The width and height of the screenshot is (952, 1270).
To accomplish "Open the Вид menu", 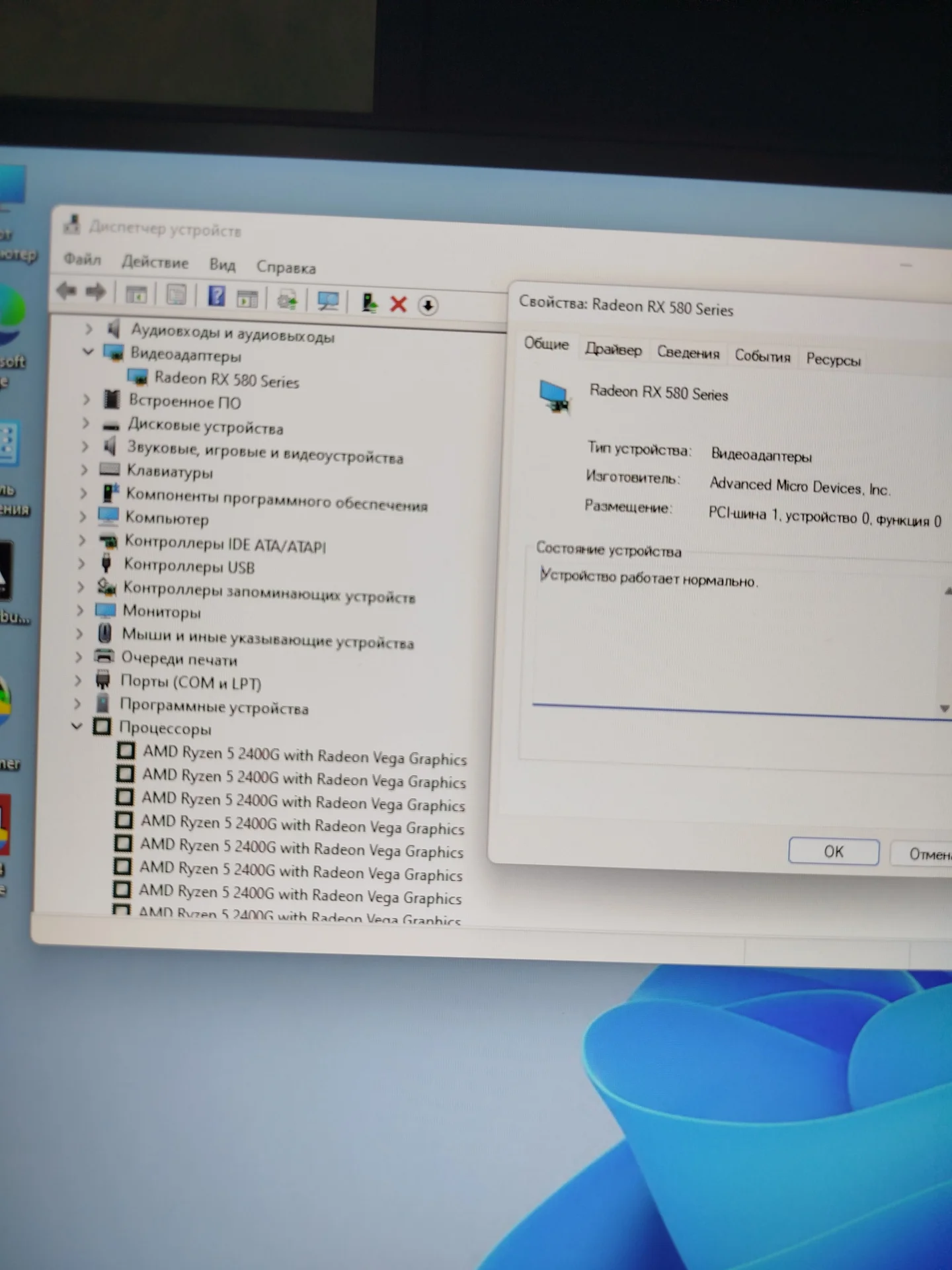I will (222, 265).
